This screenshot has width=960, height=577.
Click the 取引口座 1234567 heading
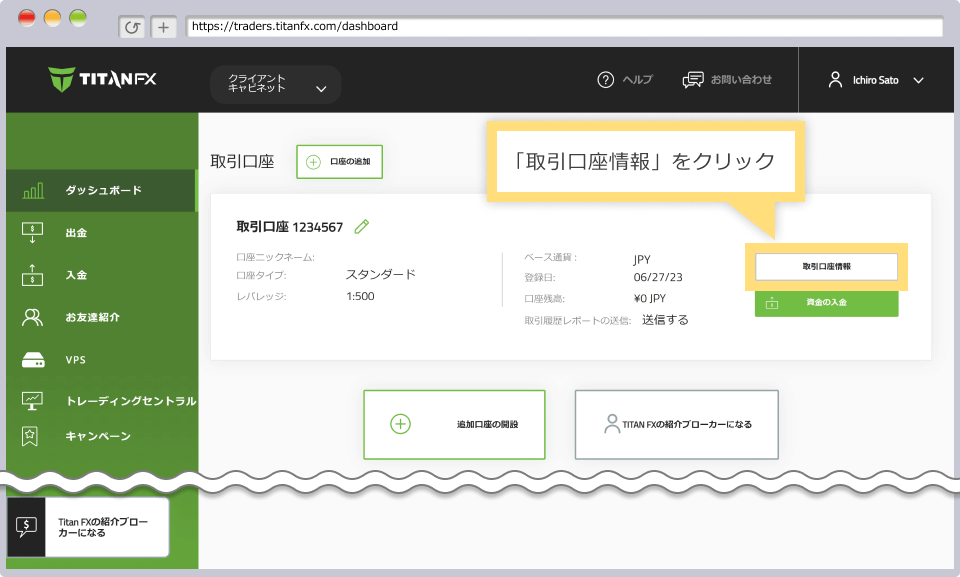tap(290, 227)
